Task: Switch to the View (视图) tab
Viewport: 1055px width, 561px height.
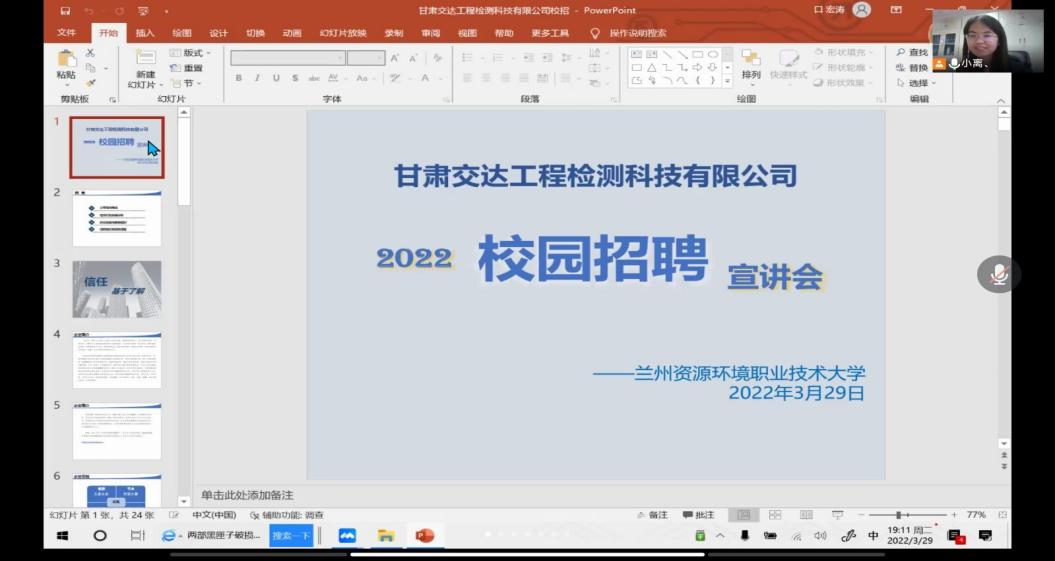Action: pos(467,33)
